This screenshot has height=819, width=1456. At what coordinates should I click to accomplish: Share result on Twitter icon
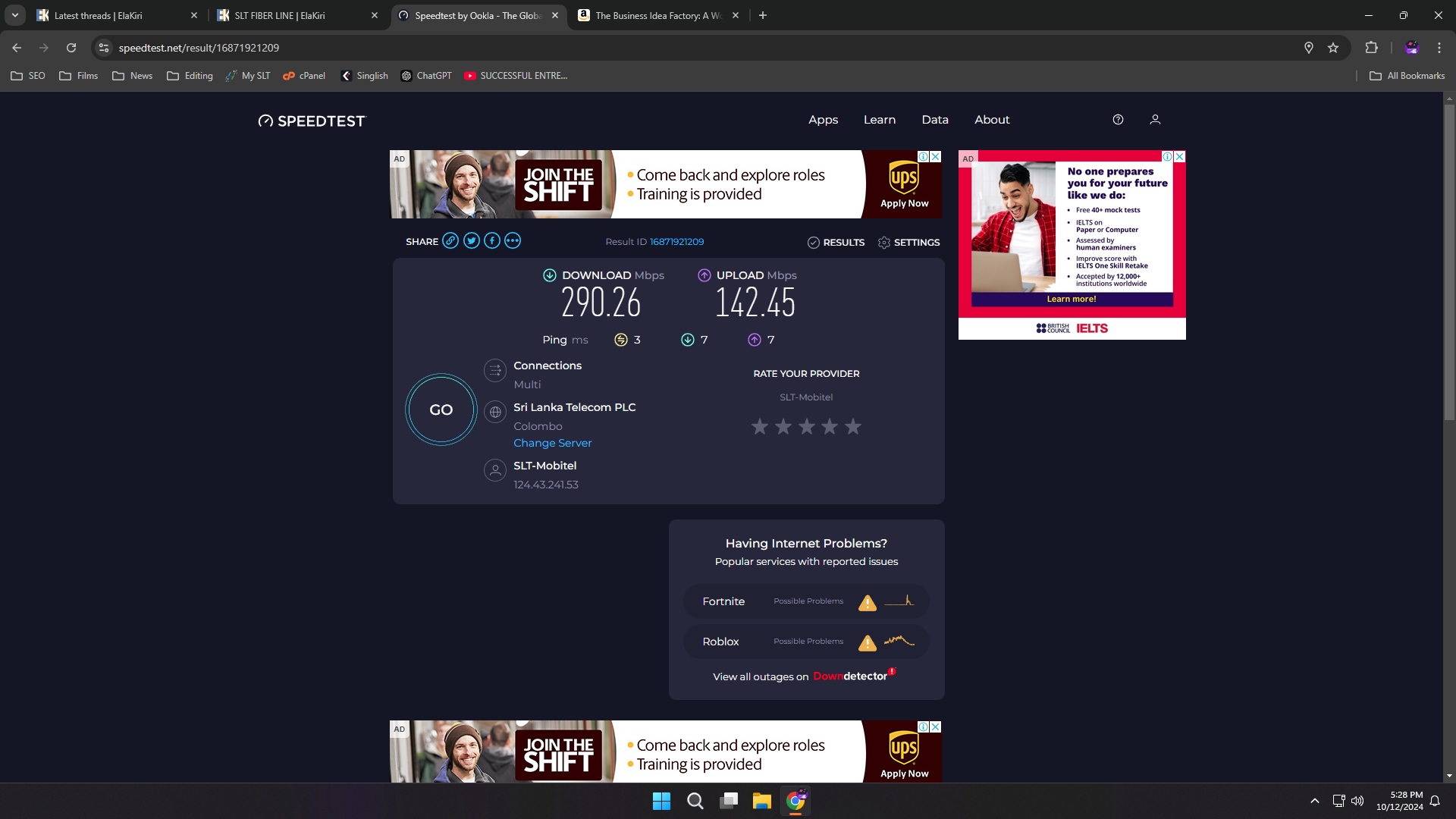(x=472, y=241)
